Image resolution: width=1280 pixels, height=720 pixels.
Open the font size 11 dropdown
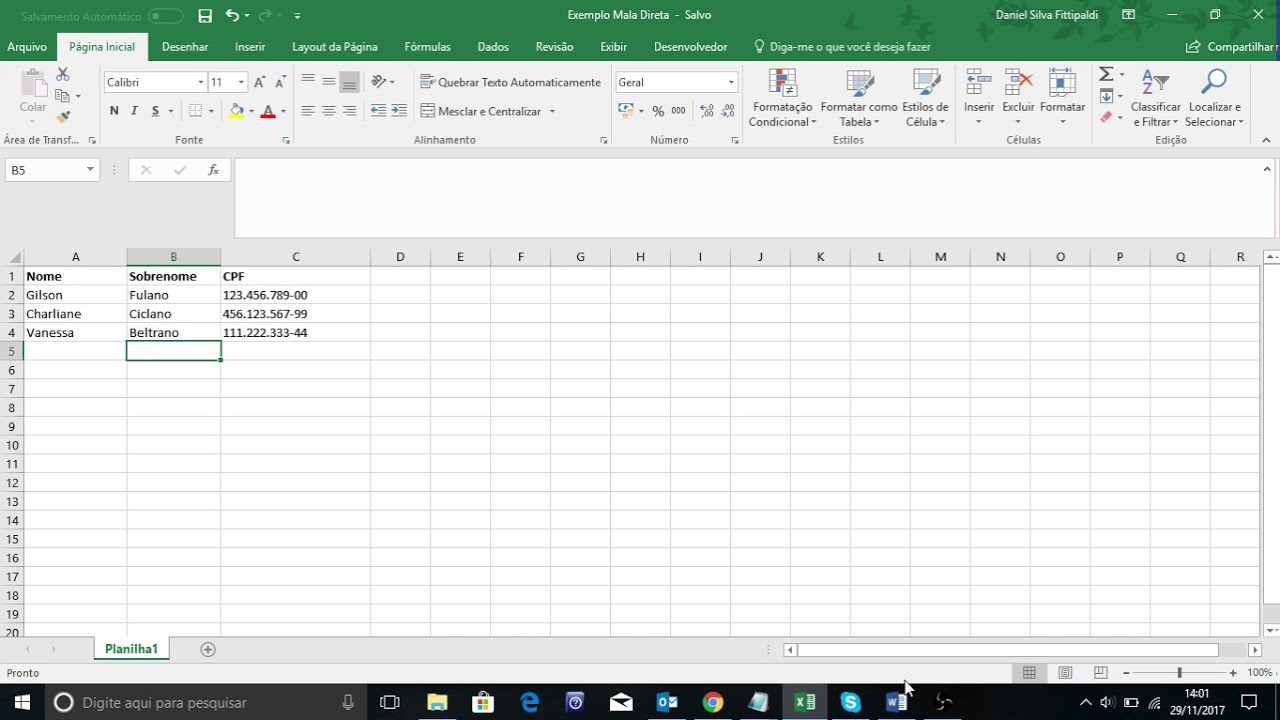pyautogui.click(x=241, y=82)
